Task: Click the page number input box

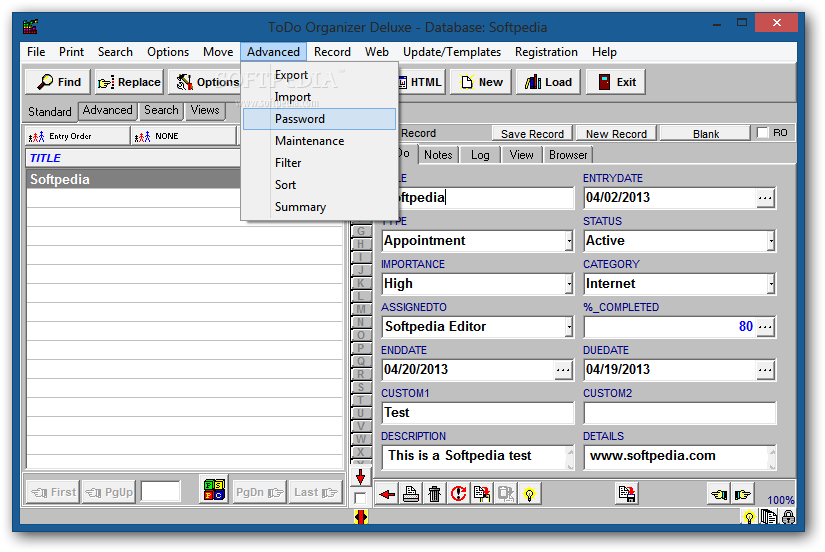Action: [x=161, y=492]
